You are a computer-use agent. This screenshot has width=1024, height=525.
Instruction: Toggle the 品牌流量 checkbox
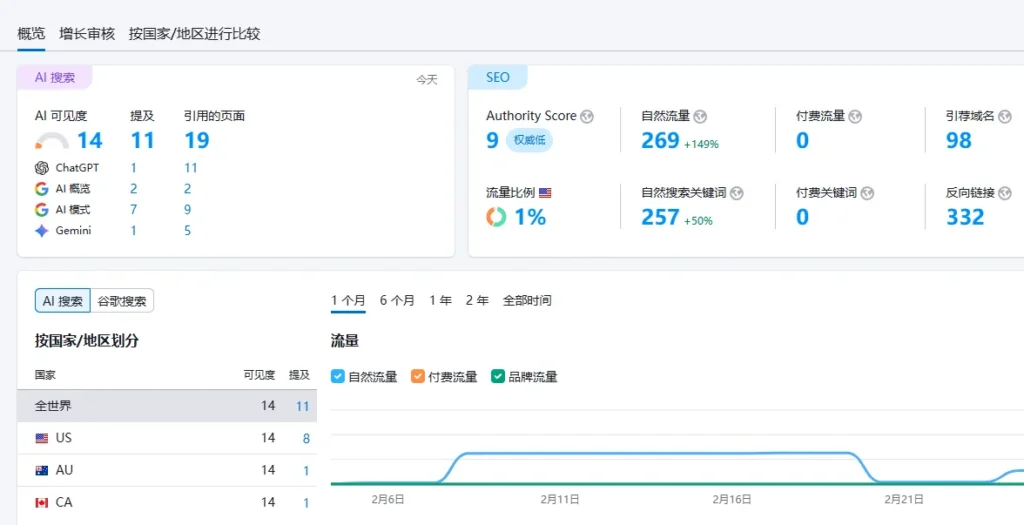pos(498,376)
